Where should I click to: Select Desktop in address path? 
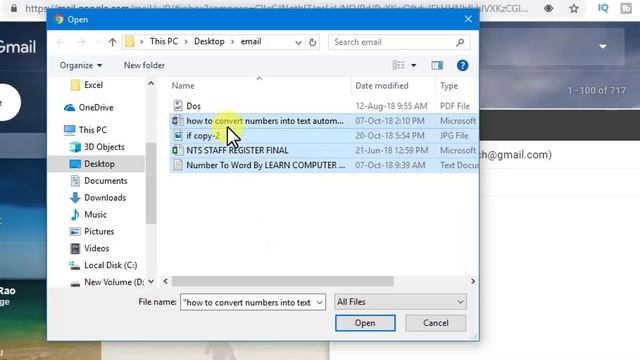[x=209, y=42]
